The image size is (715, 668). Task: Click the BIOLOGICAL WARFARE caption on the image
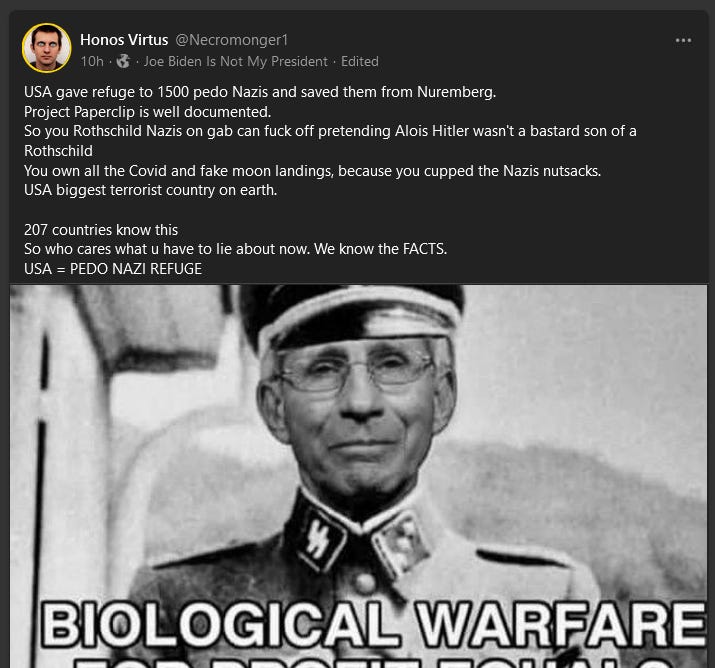pos(373,625)
